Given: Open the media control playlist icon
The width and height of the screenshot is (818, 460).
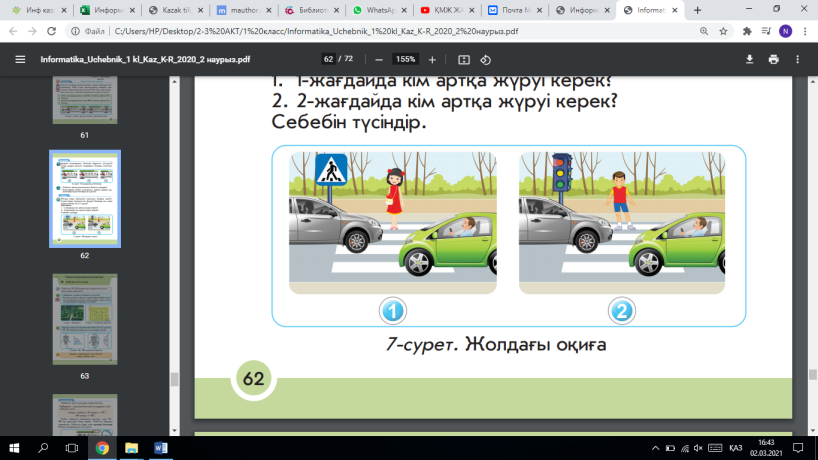Looking at the screenshot, I should point(766,31).
